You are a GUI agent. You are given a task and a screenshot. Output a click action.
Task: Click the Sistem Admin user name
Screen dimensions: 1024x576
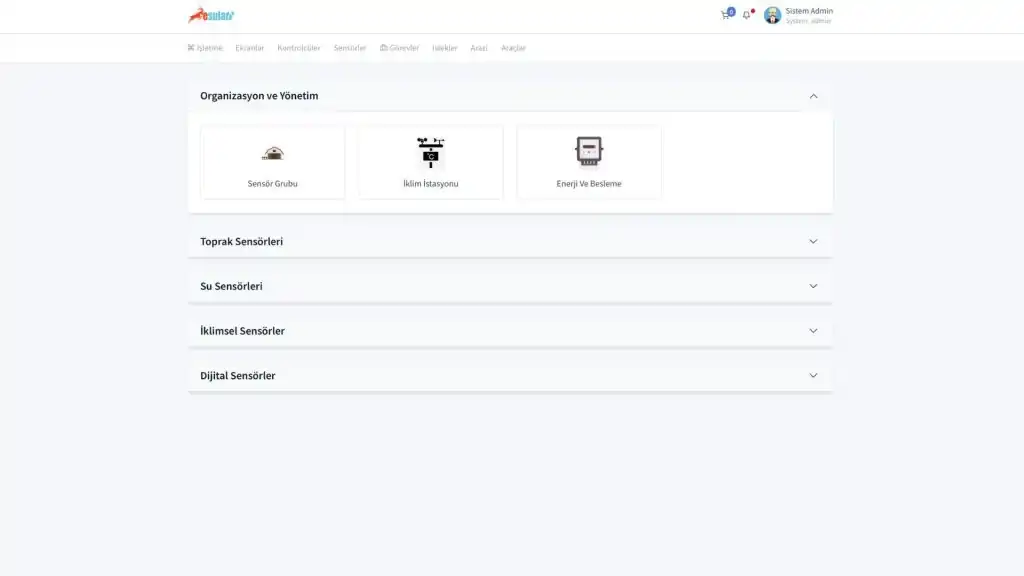click(809, 11)
